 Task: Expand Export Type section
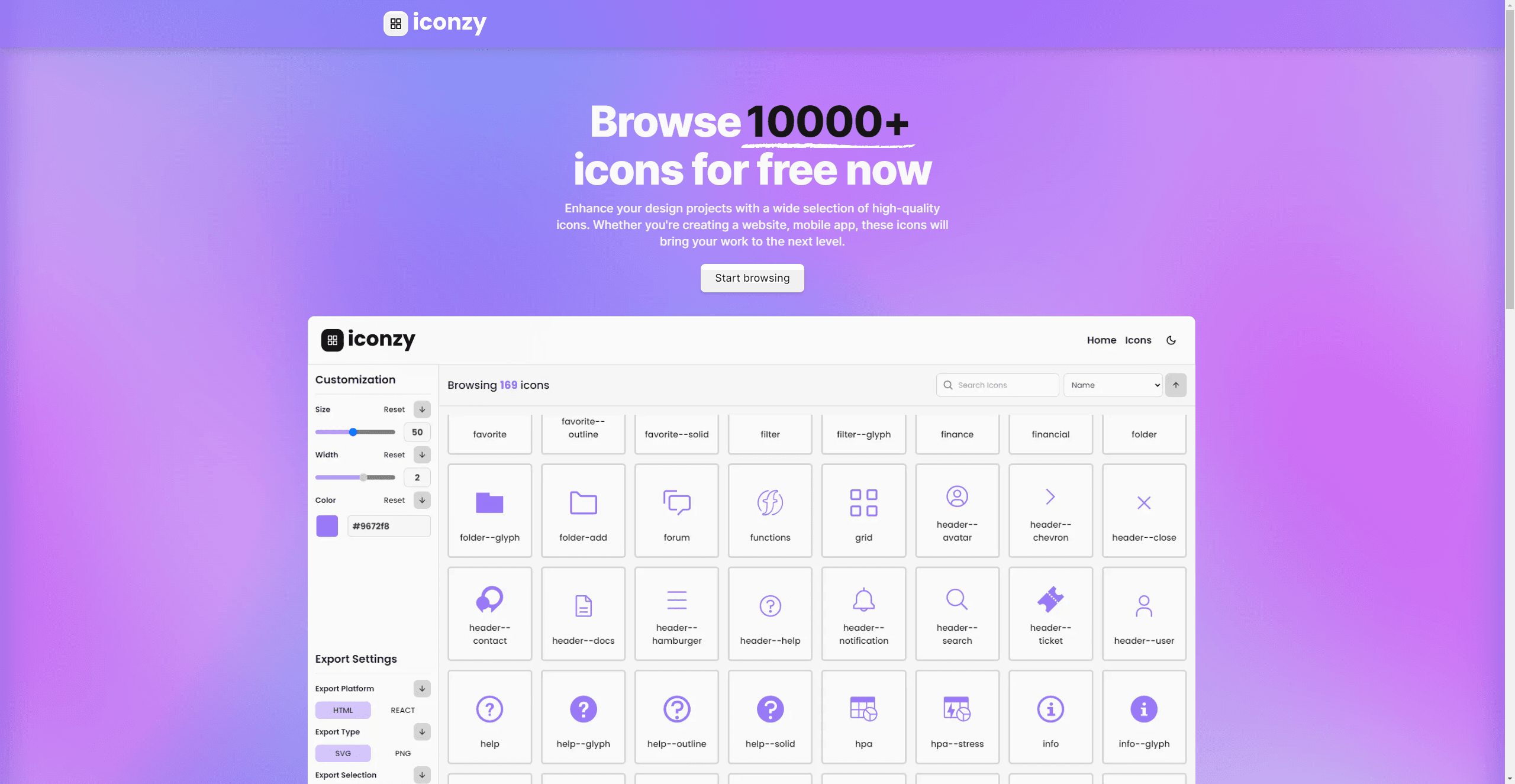click(422, 732)
